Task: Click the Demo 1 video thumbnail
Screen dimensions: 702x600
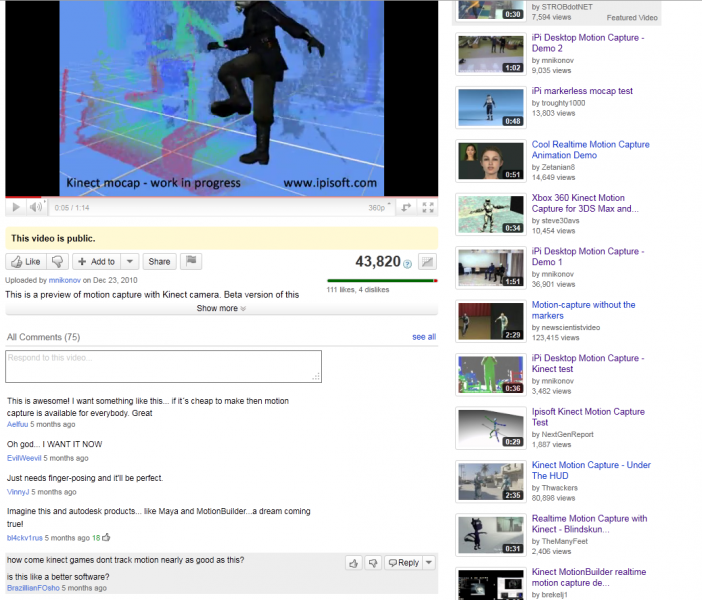Action: click(491, 268)
